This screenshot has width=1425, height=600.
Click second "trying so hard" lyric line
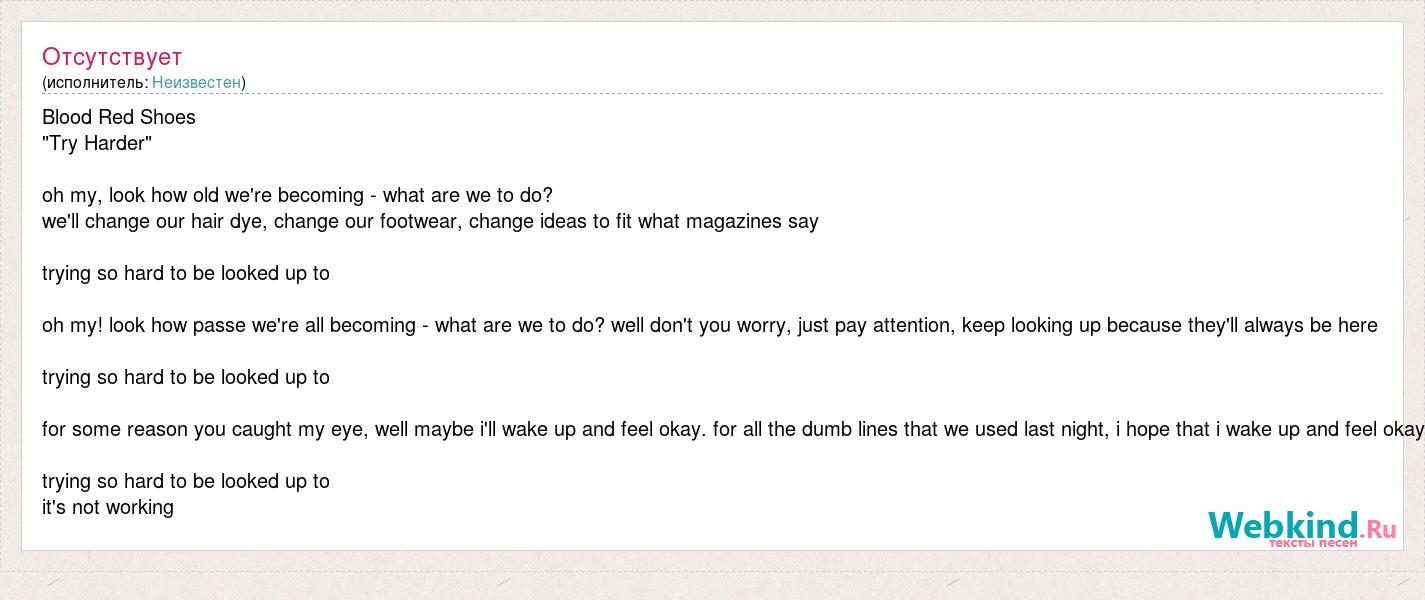pyautogui.click(x=186, y=377)
